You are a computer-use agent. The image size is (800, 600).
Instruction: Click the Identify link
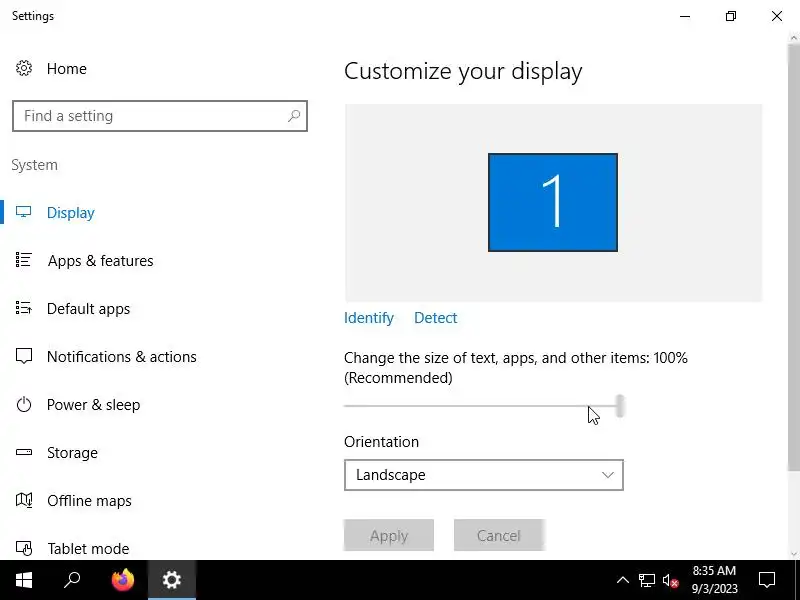(x=368, y=318)
